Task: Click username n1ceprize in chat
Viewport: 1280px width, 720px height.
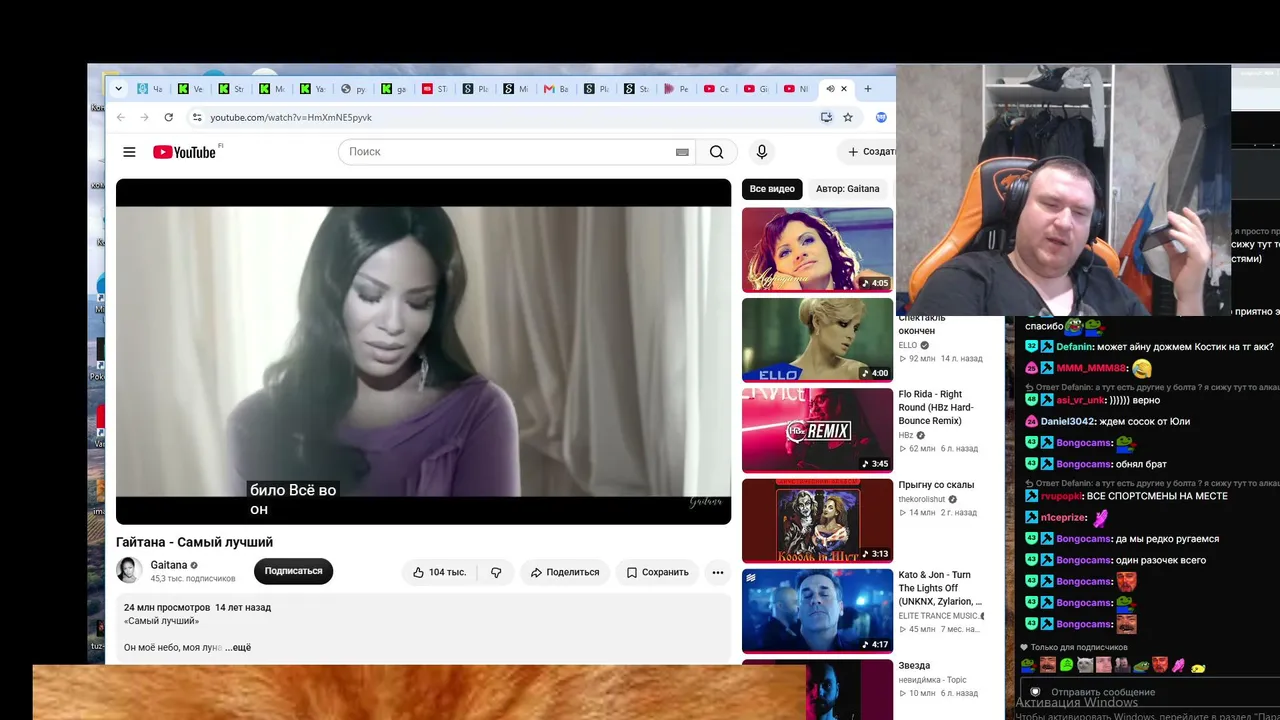Action: coord(1063,518)
